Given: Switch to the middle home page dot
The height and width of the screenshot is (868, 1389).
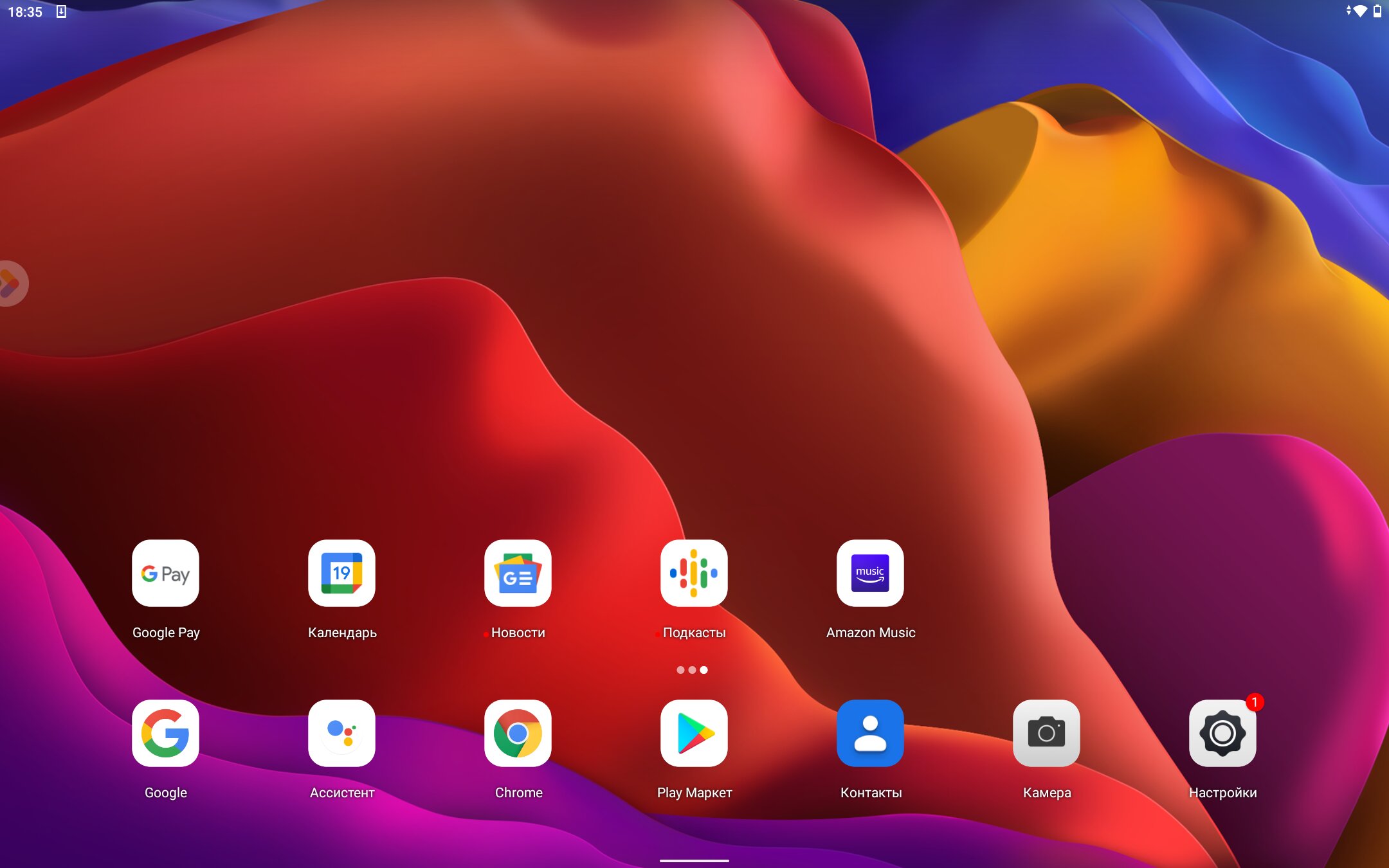Looking at the screenshot, I should (x=692, y=670).
